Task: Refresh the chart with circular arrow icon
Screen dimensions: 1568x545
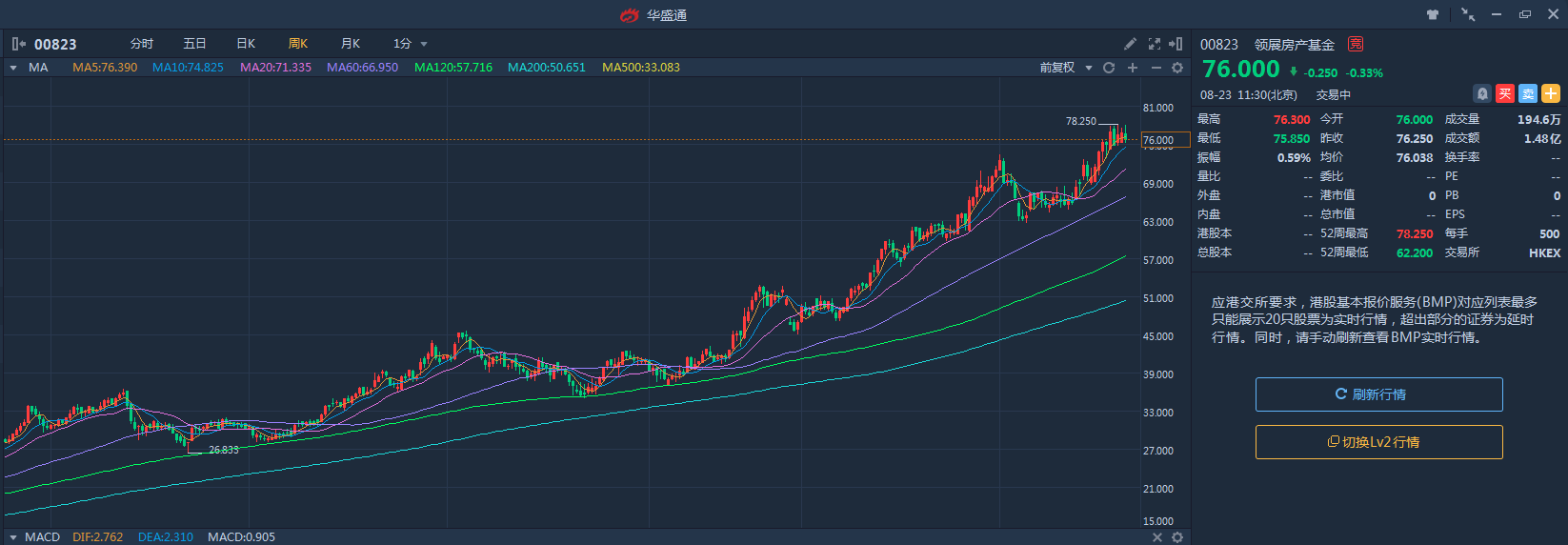Action: 1109,68
